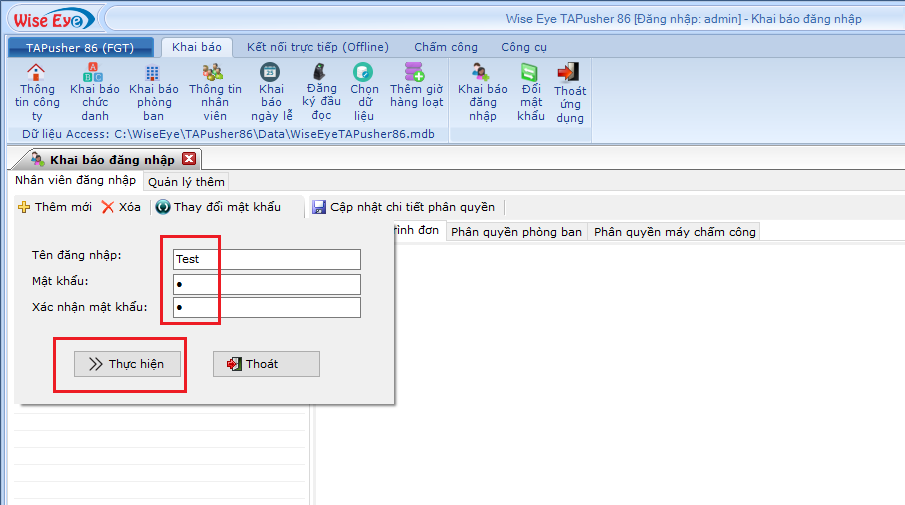Click Thêm giờ hàng loạt icon
Image resolution: width=905 pixels, height=505 pixels.
[415, 73]
